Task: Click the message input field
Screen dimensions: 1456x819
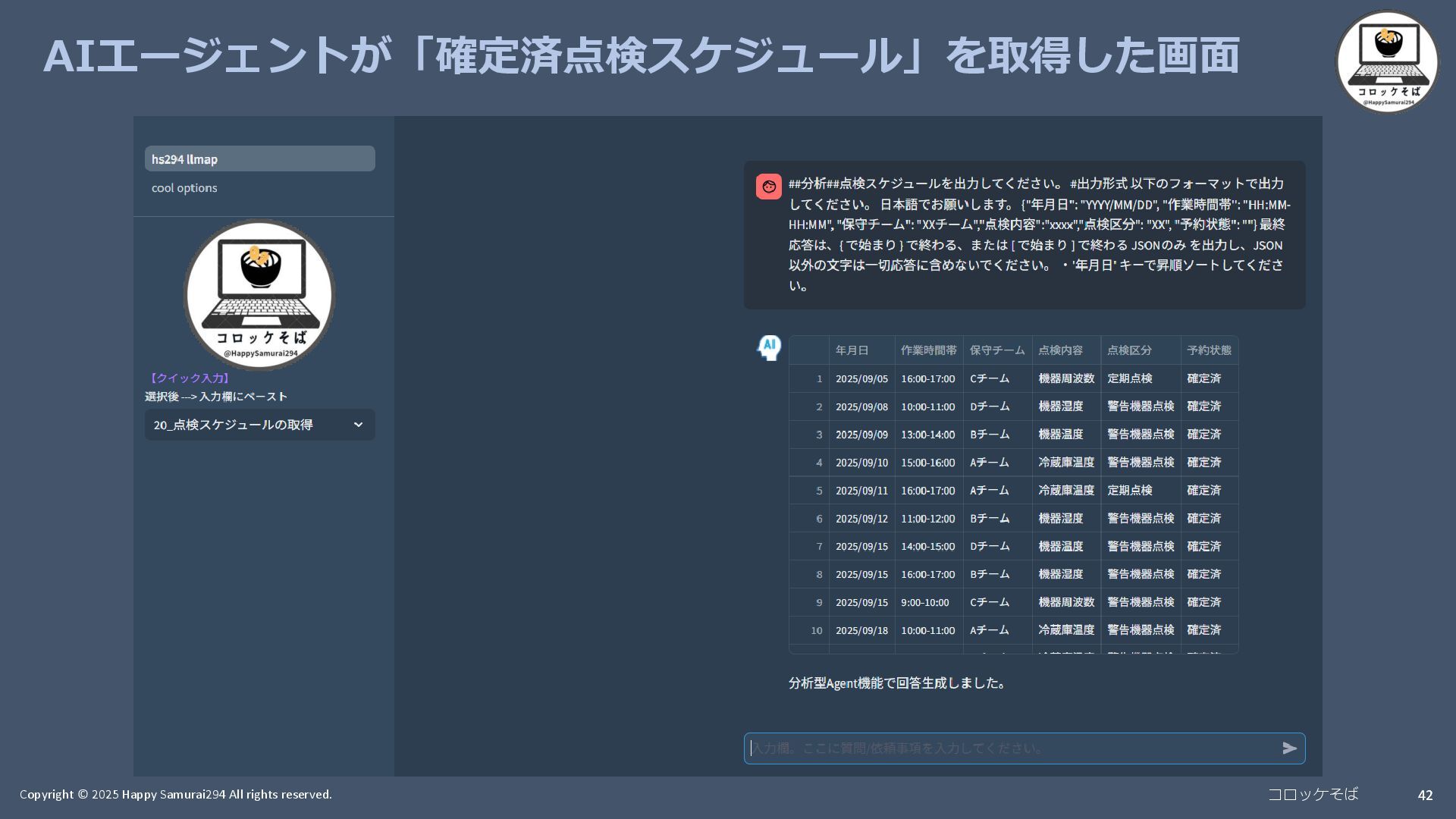Action: pyautogui.click(x=1009, y=748)
